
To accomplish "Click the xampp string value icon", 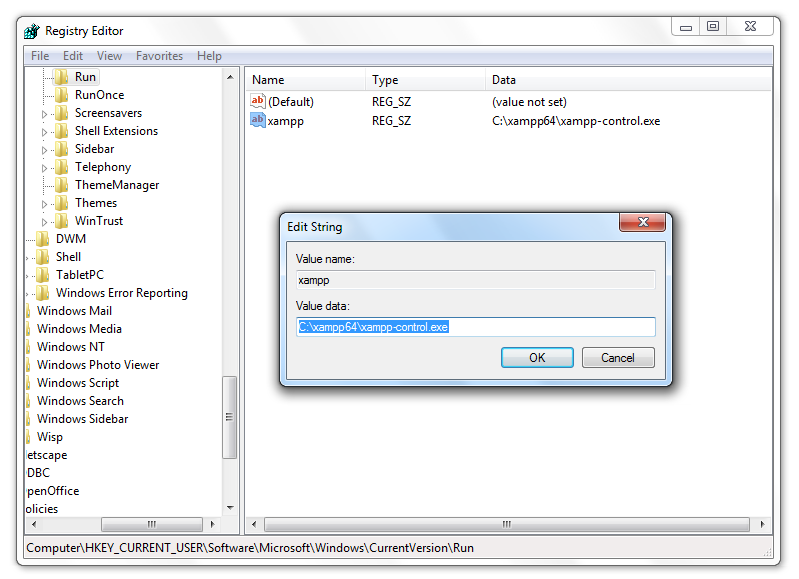I will [258, 120].
